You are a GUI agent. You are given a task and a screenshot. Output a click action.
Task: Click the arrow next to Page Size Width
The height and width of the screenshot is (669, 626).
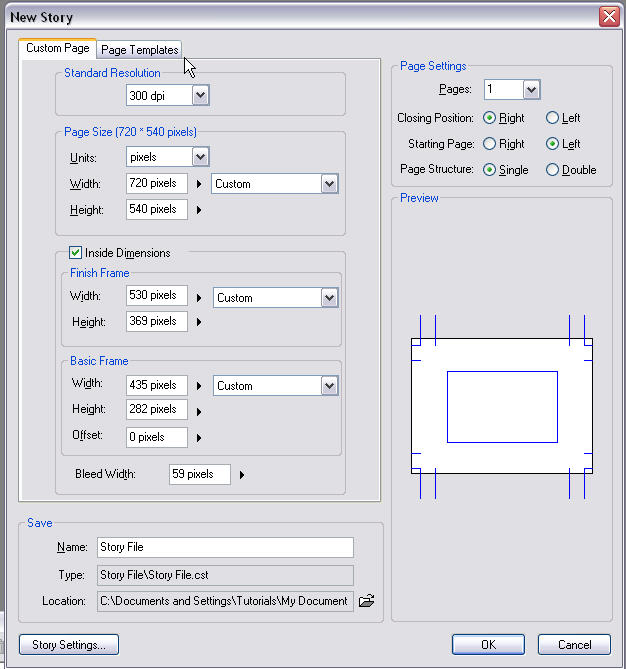pyautogui.click(x=200, y=184)
